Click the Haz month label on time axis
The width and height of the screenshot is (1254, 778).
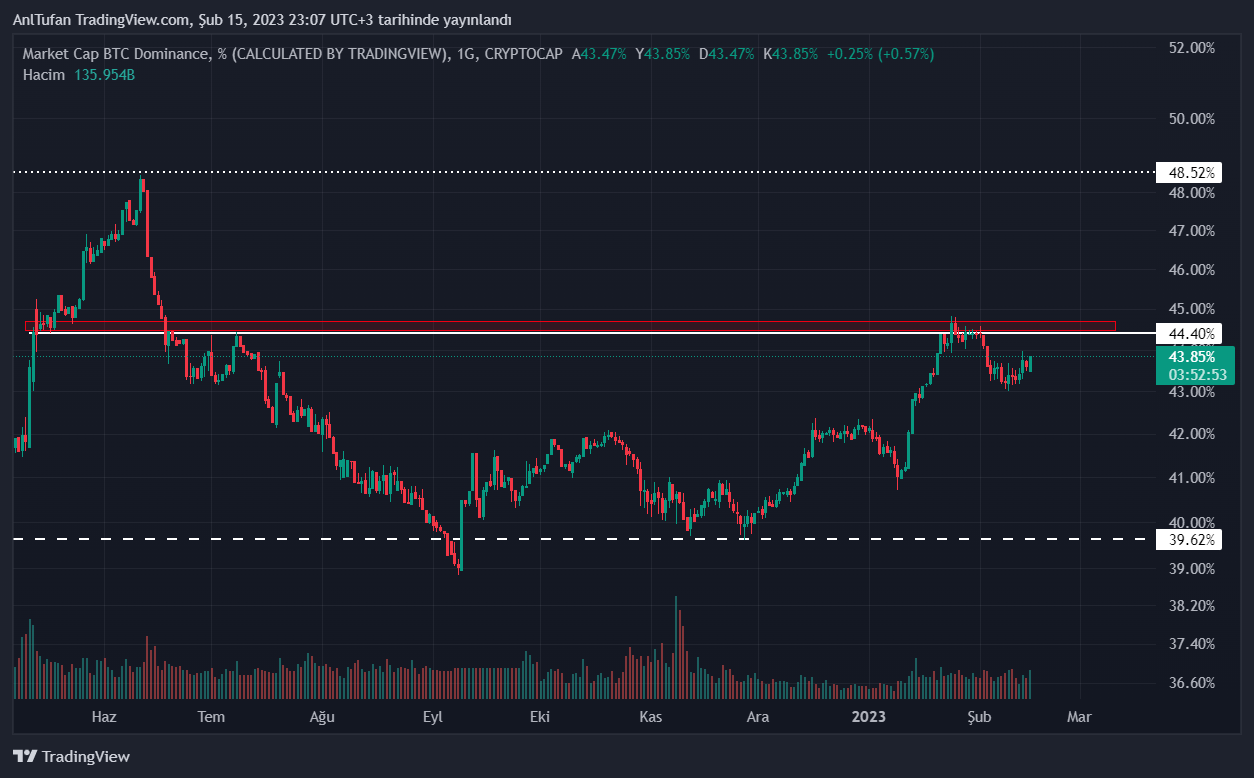(x=104, y=717)
